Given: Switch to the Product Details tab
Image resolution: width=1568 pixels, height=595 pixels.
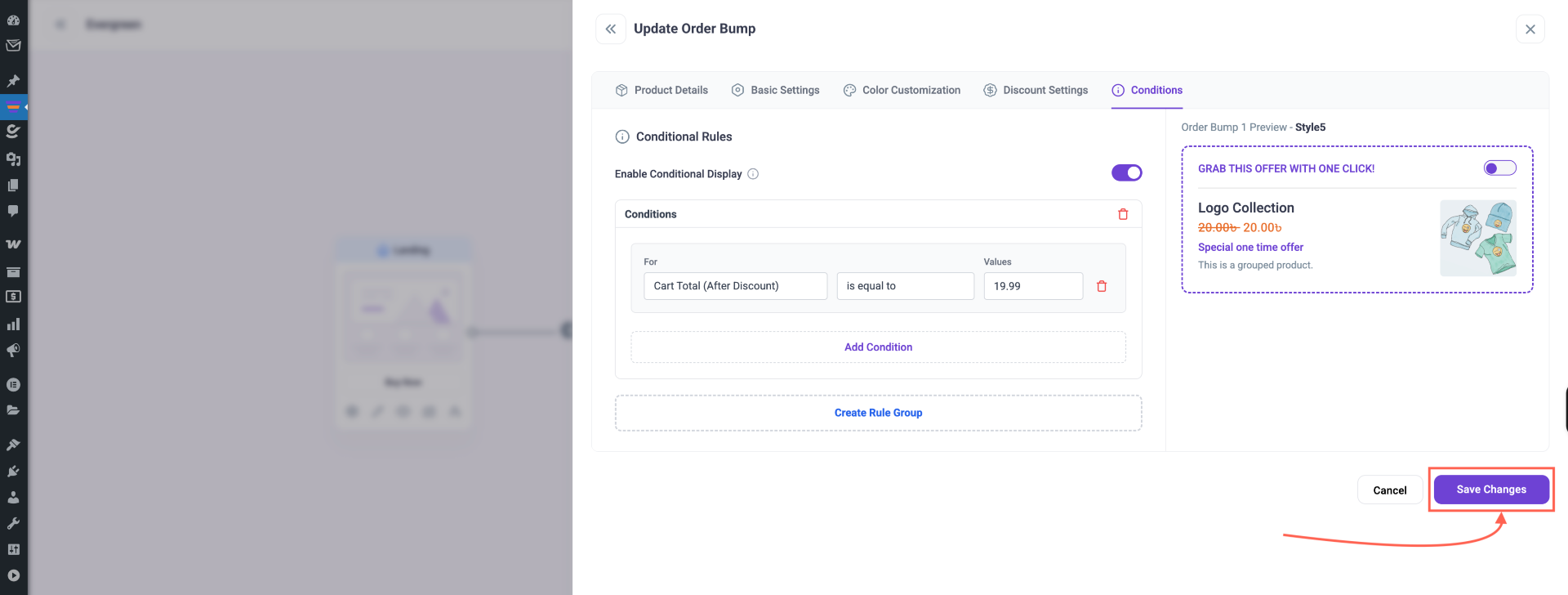Looking at the screenshot, I should pyautogui.click(x=661, y=90).
